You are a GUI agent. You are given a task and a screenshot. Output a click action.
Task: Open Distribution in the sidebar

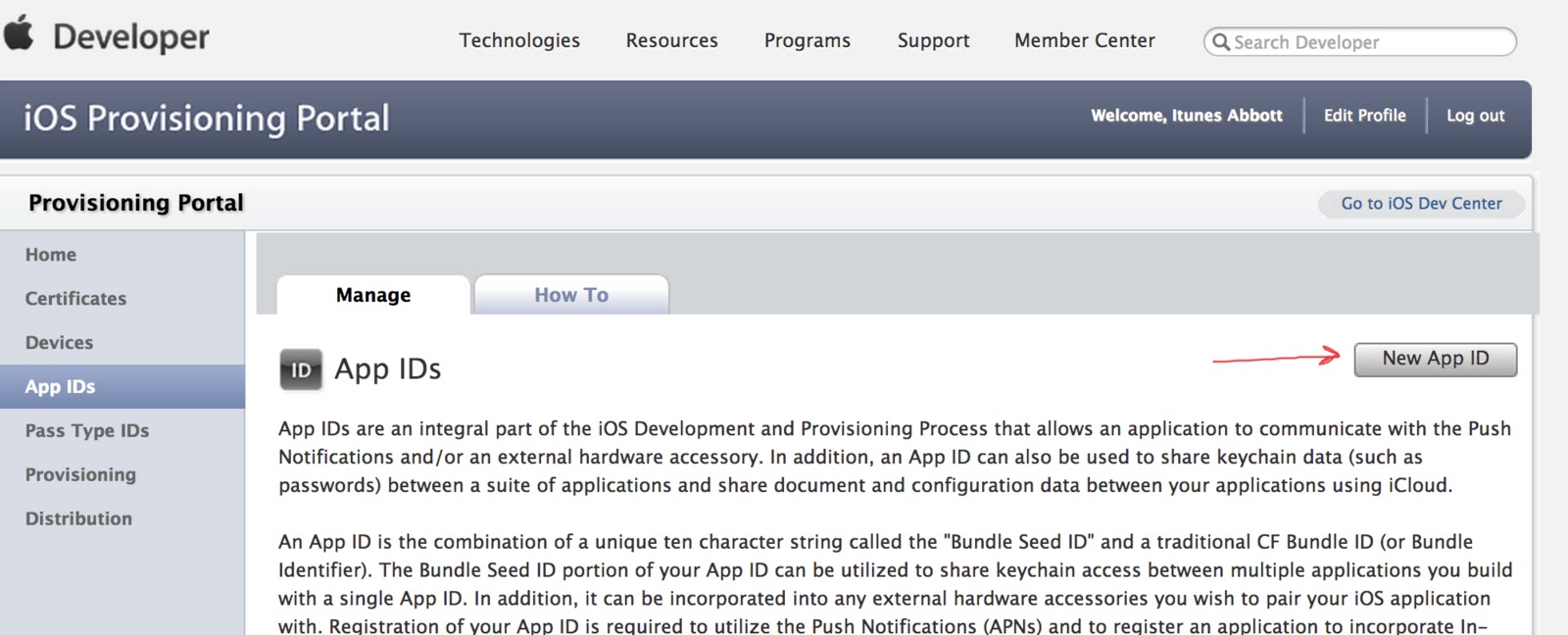tap(78, 518)
